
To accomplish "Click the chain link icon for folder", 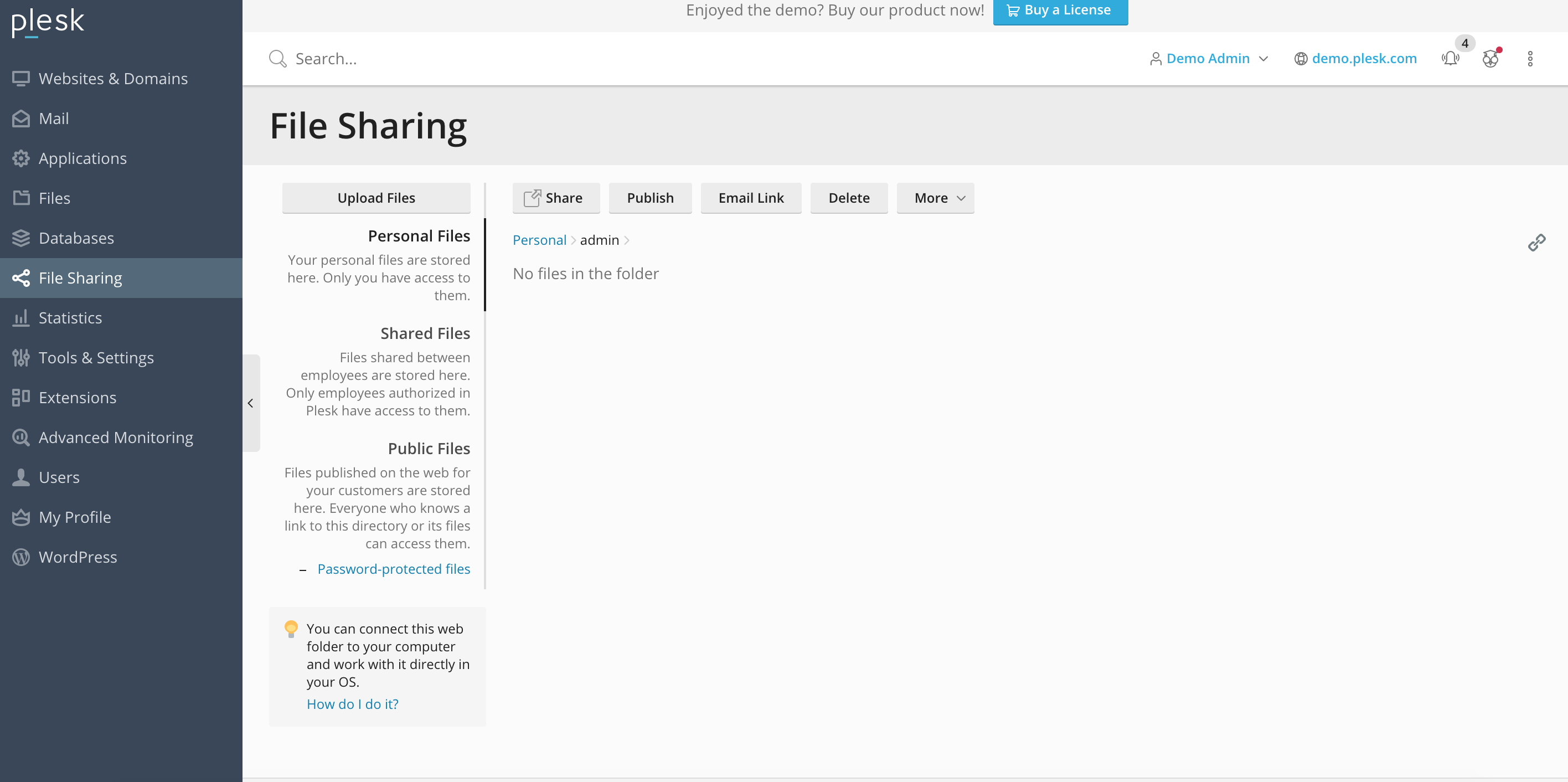I will point(1536,243).
